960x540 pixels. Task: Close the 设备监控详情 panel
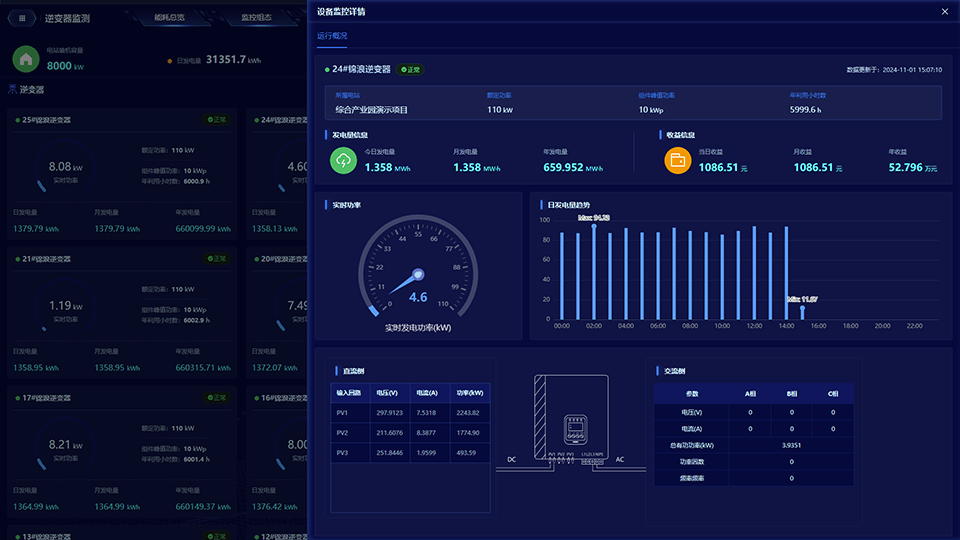point(945,12)
